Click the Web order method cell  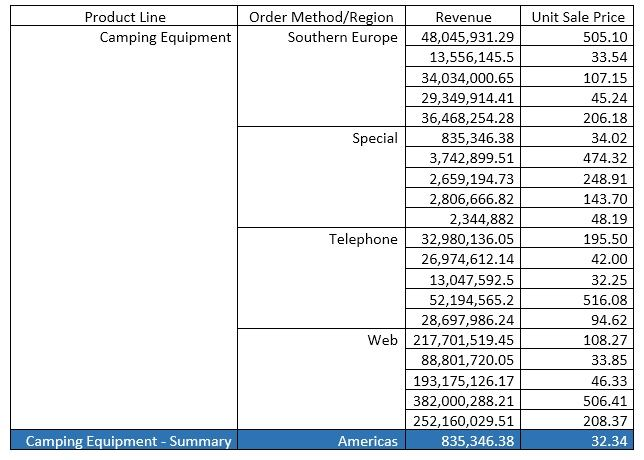[x=382, y=340]
